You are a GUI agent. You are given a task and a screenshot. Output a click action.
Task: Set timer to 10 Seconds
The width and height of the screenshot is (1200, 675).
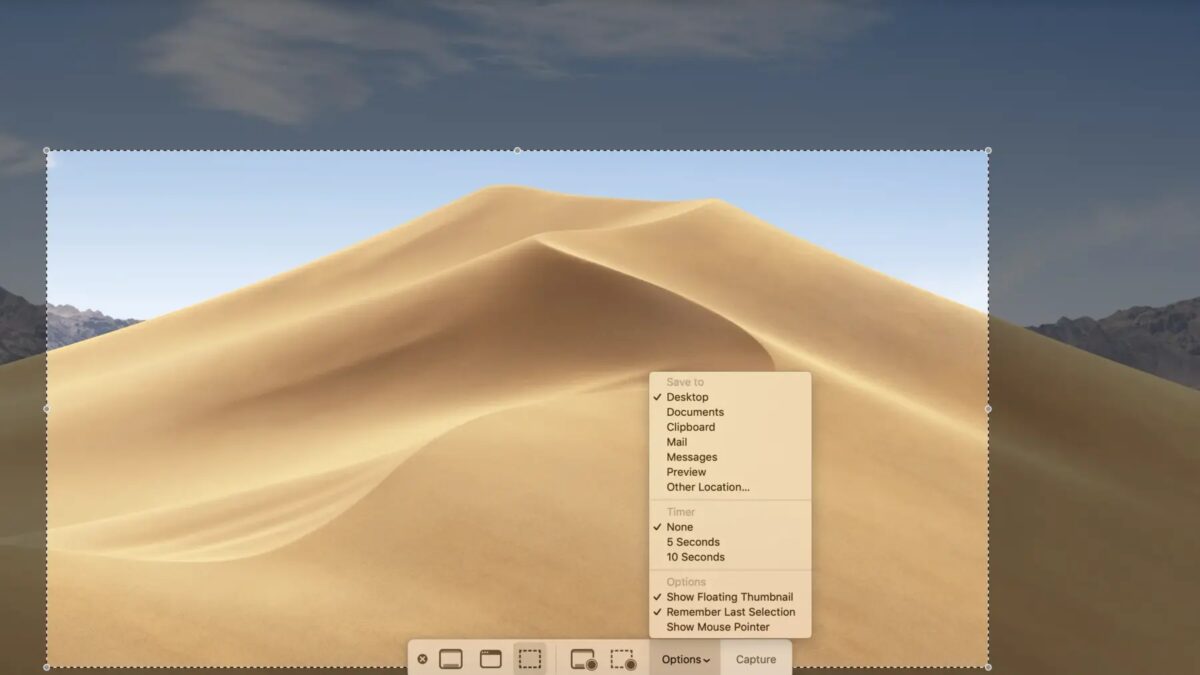coord(695,557)
